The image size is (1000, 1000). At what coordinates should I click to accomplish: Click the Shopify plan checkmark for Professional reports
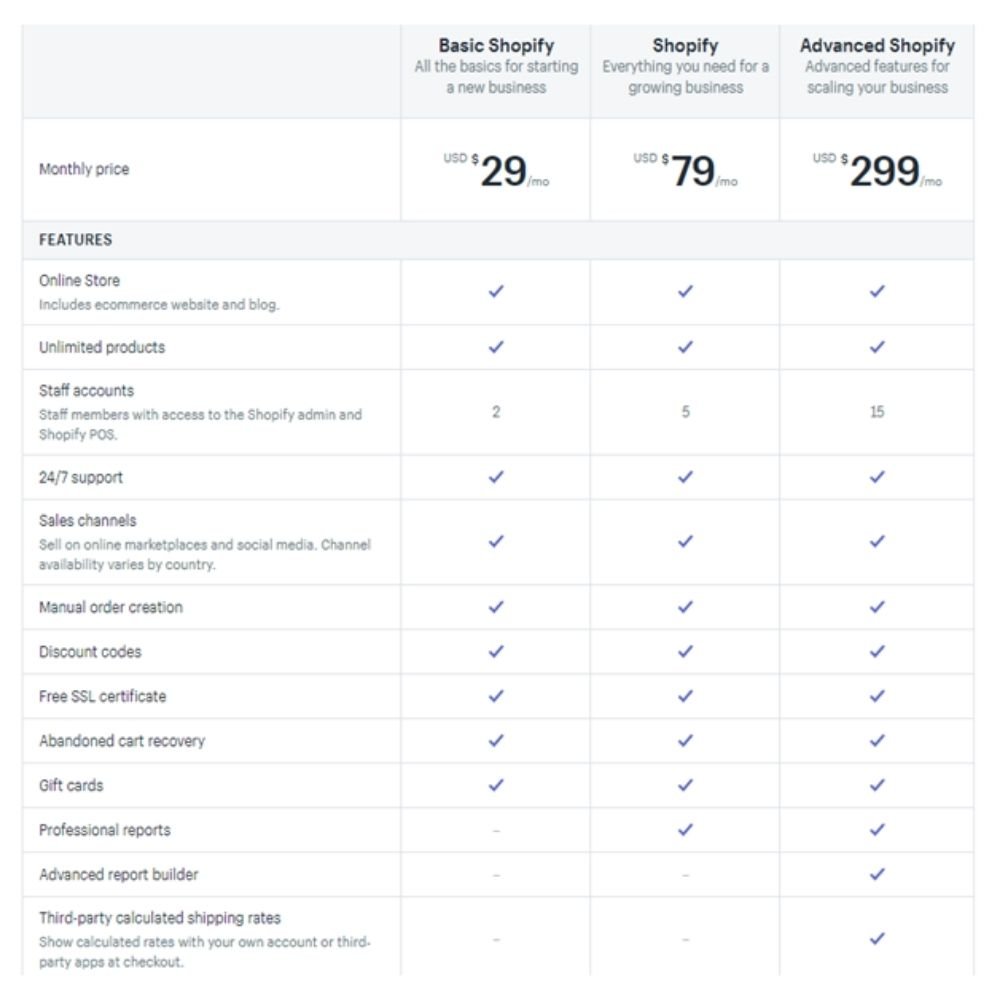685,830
